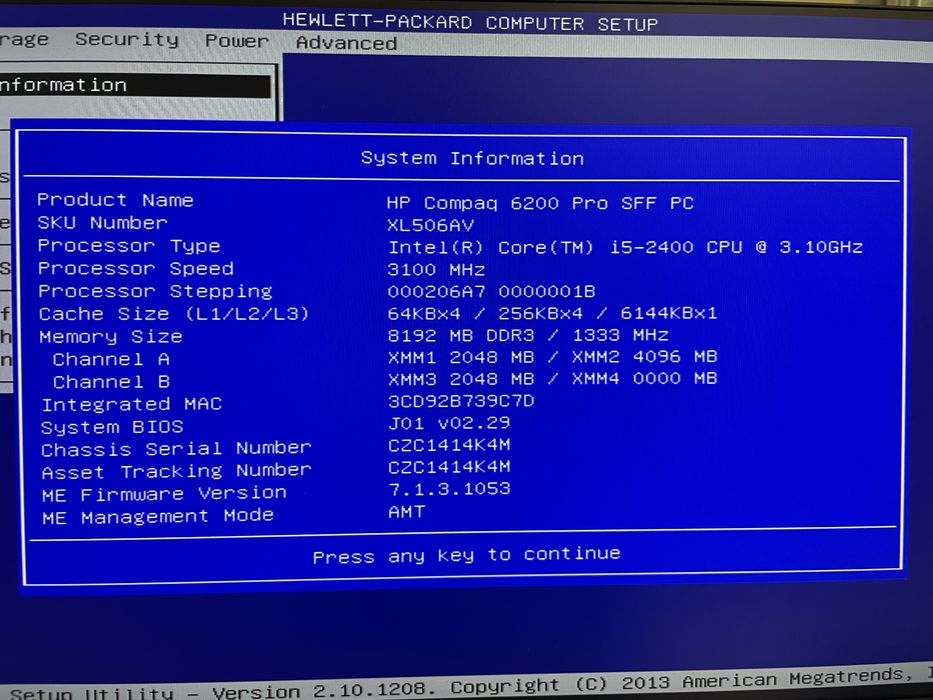Click the 'SKU Number' label
The image size is (933, 700).
[x=102, y=223]
